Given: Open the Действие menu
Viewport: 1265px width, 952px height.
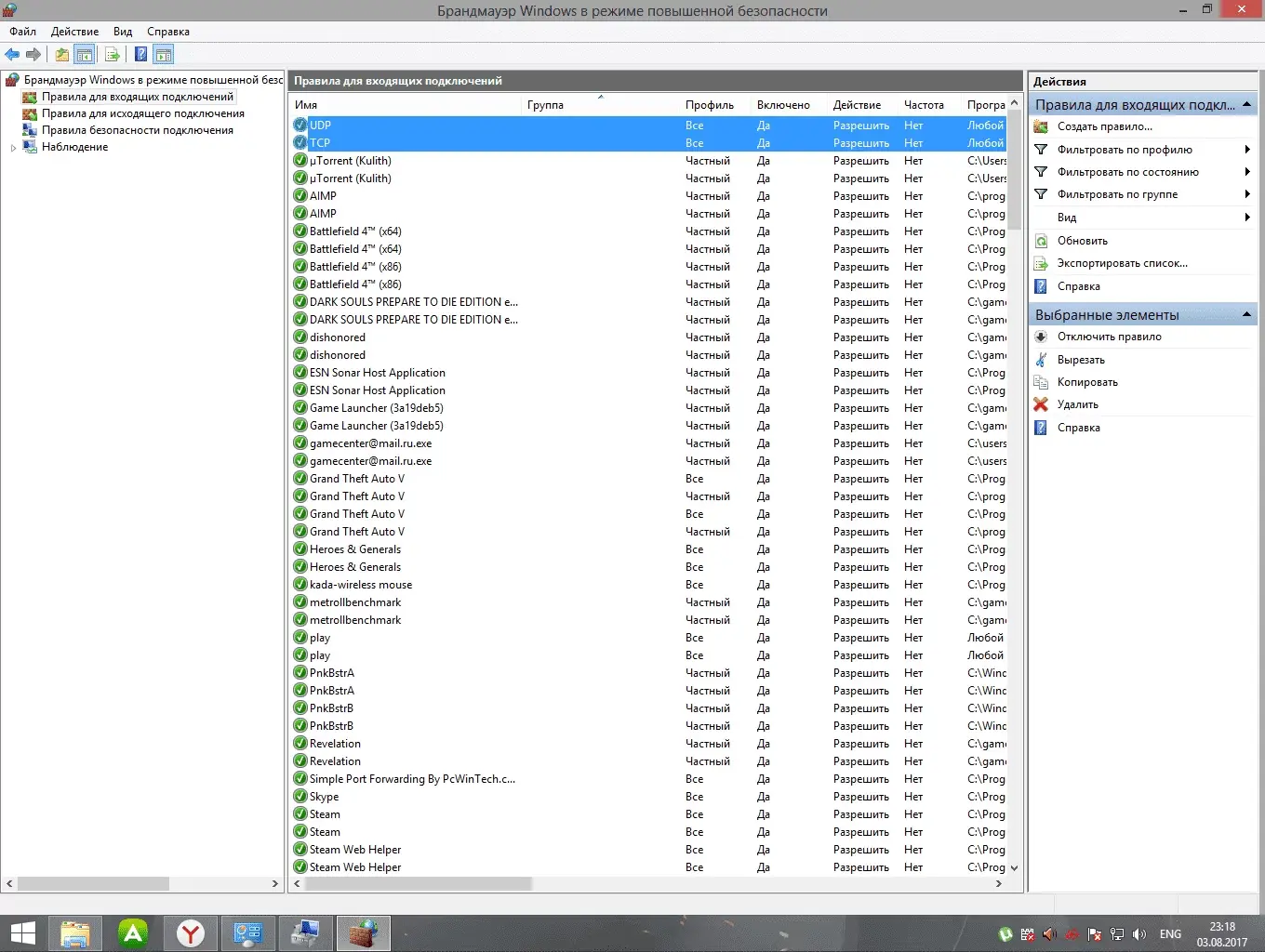Looking at the screenshot, I should coord(74,32).
